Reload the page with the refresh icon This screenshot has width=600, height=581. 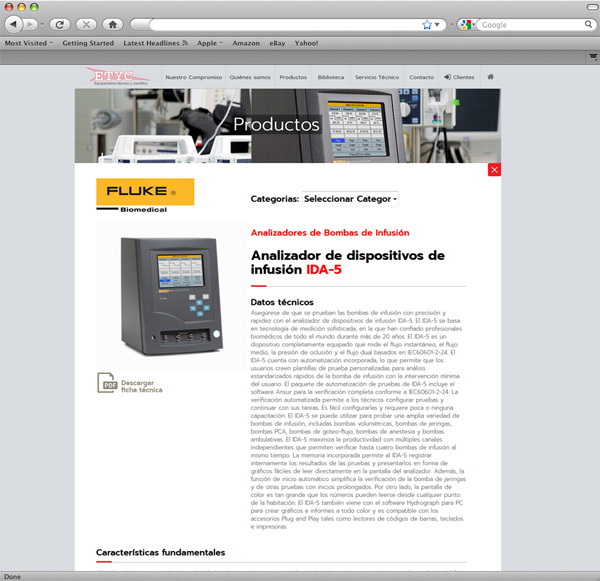58,24
